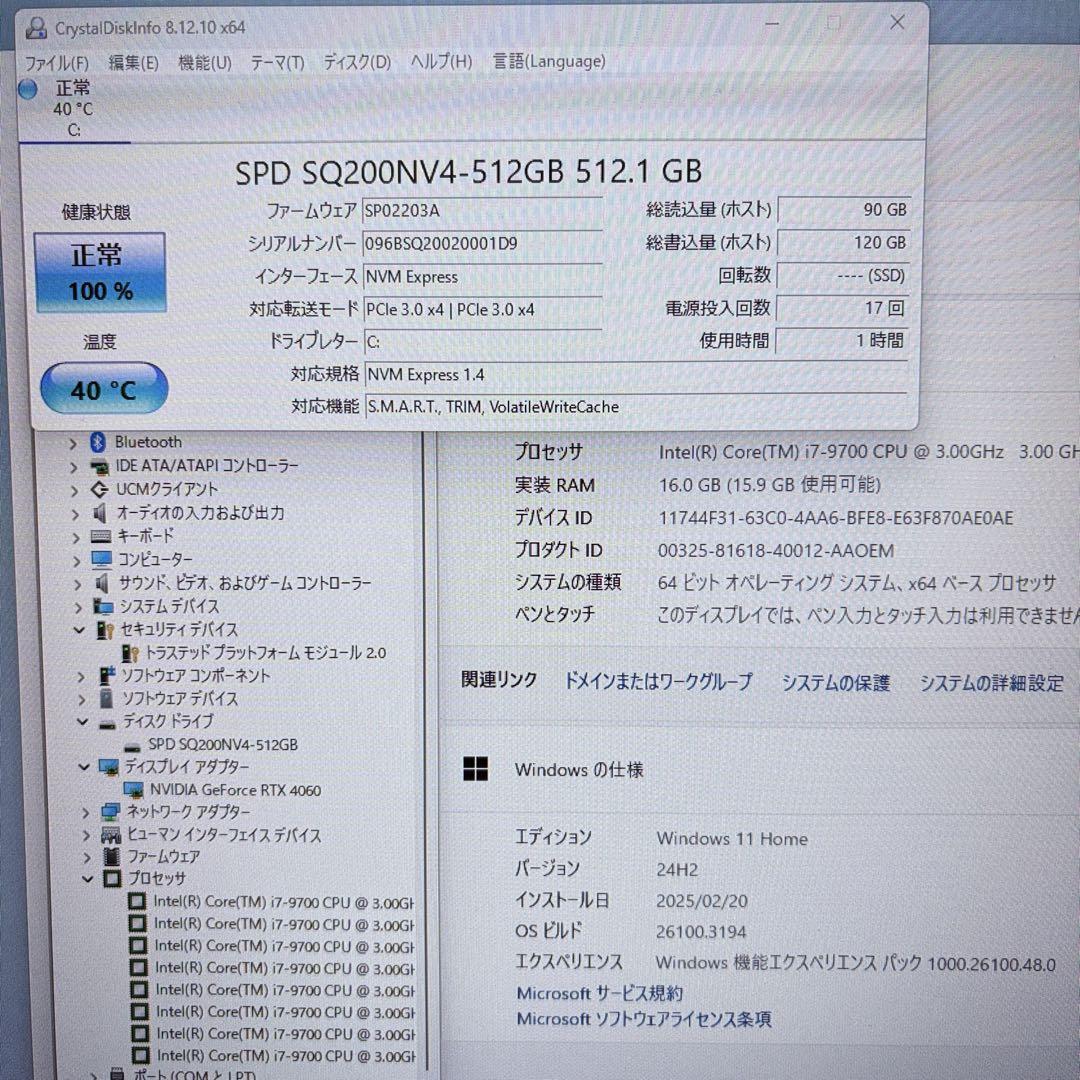Click the ディスプレイ アダプター category icon

pos(109,767)
